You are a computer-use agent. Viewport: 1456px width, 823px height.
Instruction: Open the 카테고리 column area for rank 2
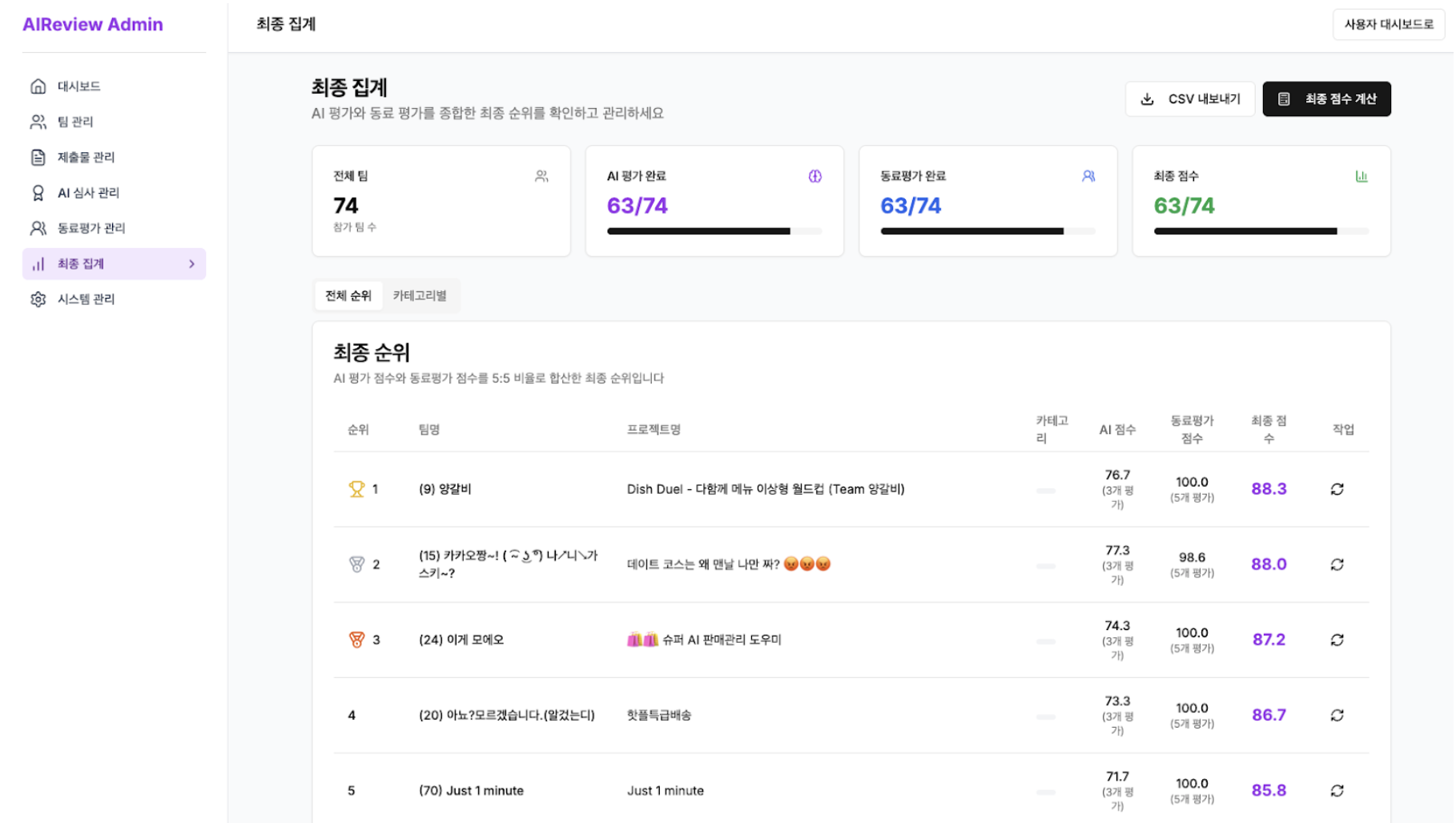[1045, 564]
